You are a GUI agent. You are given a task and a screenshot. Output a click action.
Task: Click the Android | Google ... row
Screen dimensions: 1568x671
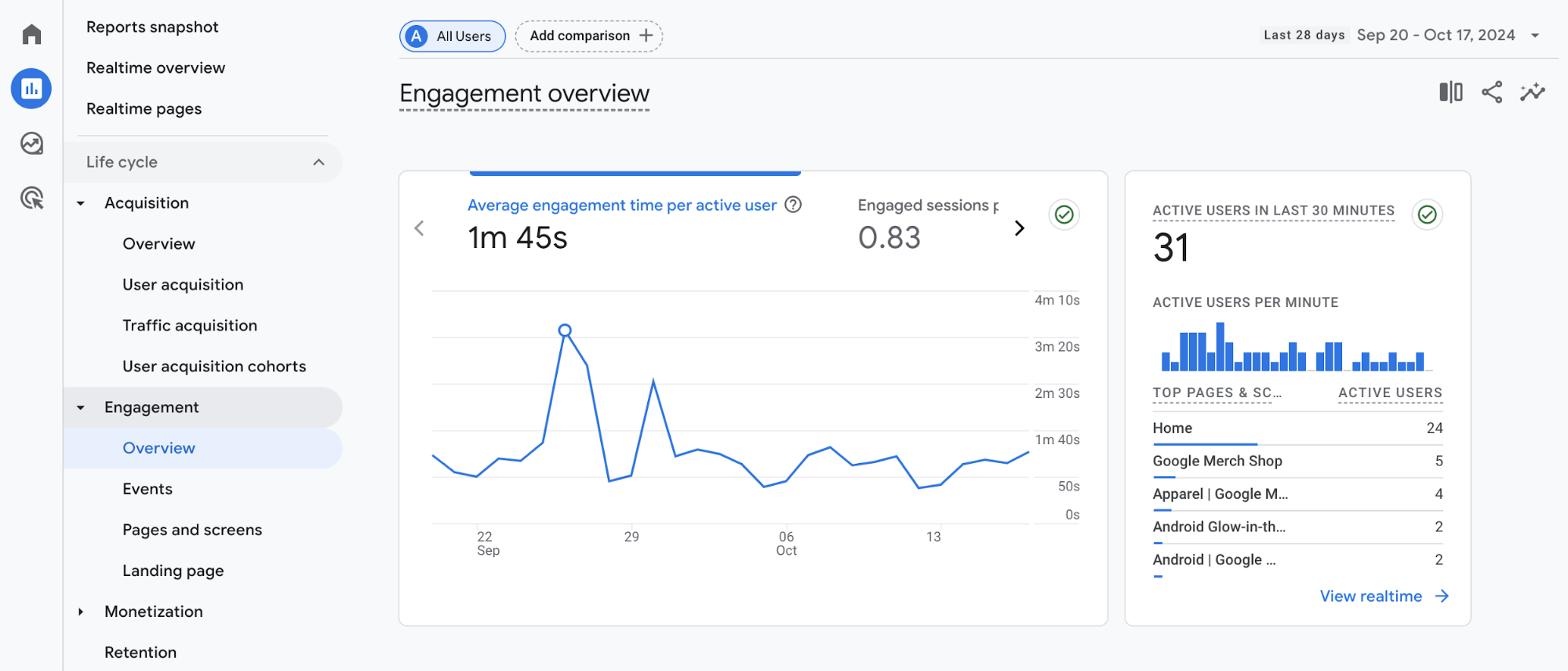[1297, 560]
